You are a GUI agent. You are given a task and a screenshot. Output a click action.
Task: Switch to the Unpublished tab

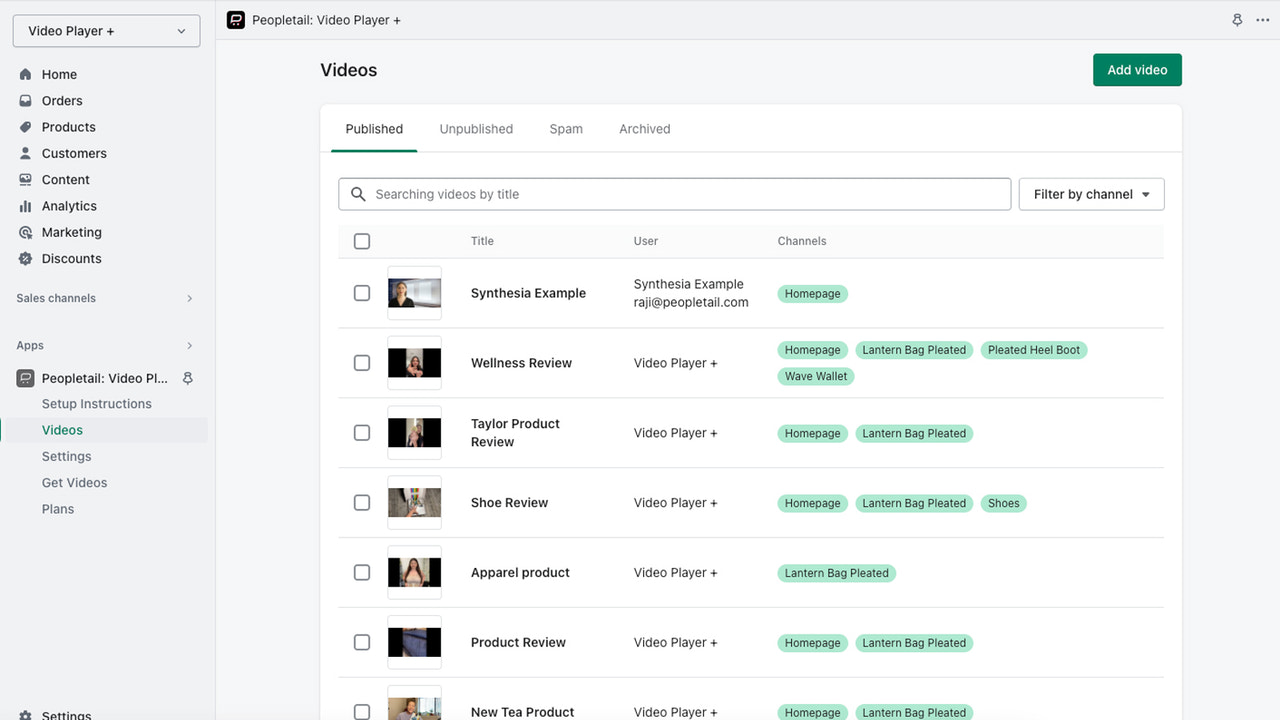point(476,128)
